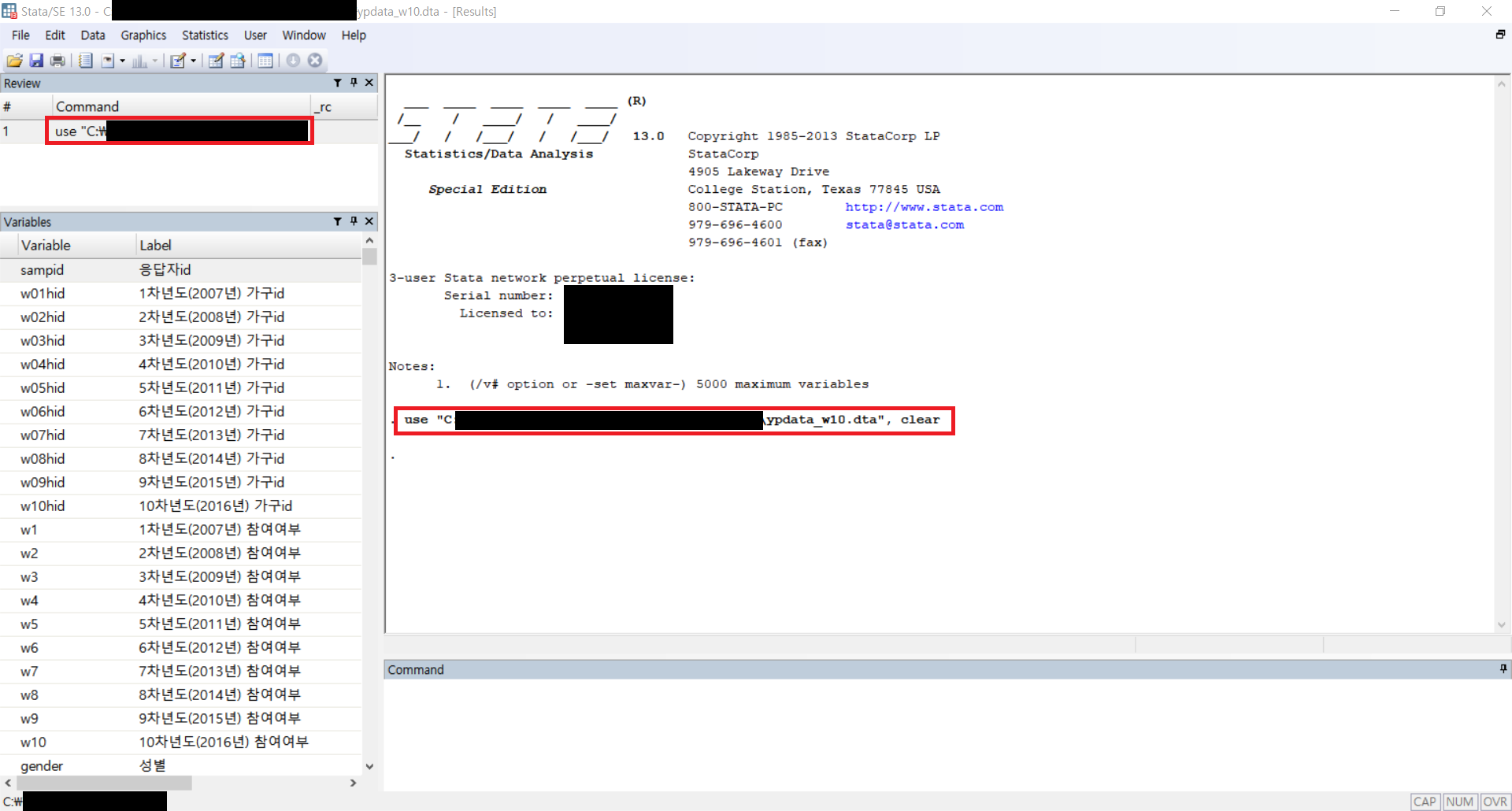Click the restore child window button below title bar
The image size is (1512, 811).
1500,35
